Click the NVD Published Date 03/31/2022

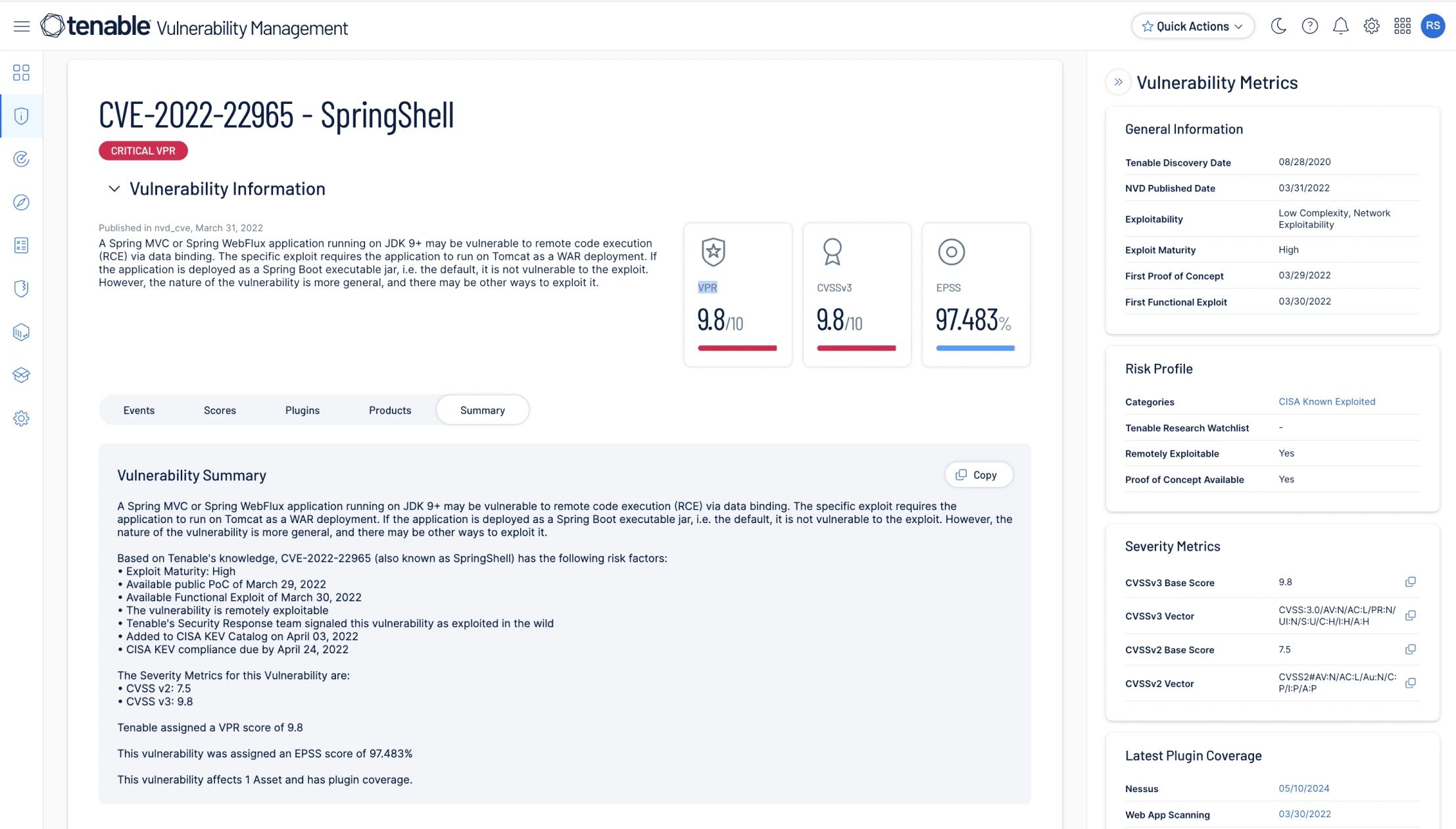point(1303,188)
